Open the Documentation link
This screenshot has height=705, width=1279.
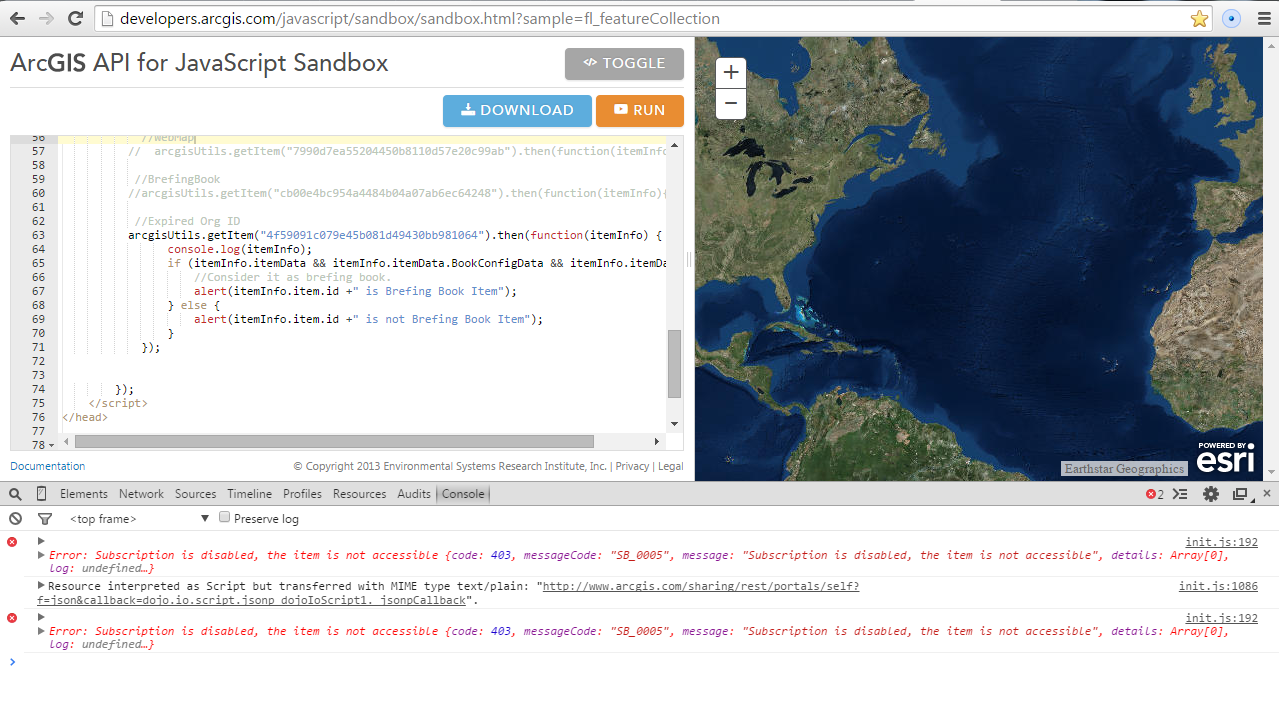(x=48, y=466)
